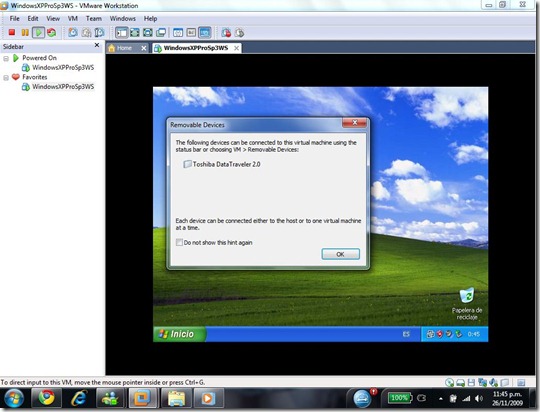Image resolution: width=540 pixels, height=412 pixels.
Task: Close the Removable Devices dialog
Action: click(354, 123)
